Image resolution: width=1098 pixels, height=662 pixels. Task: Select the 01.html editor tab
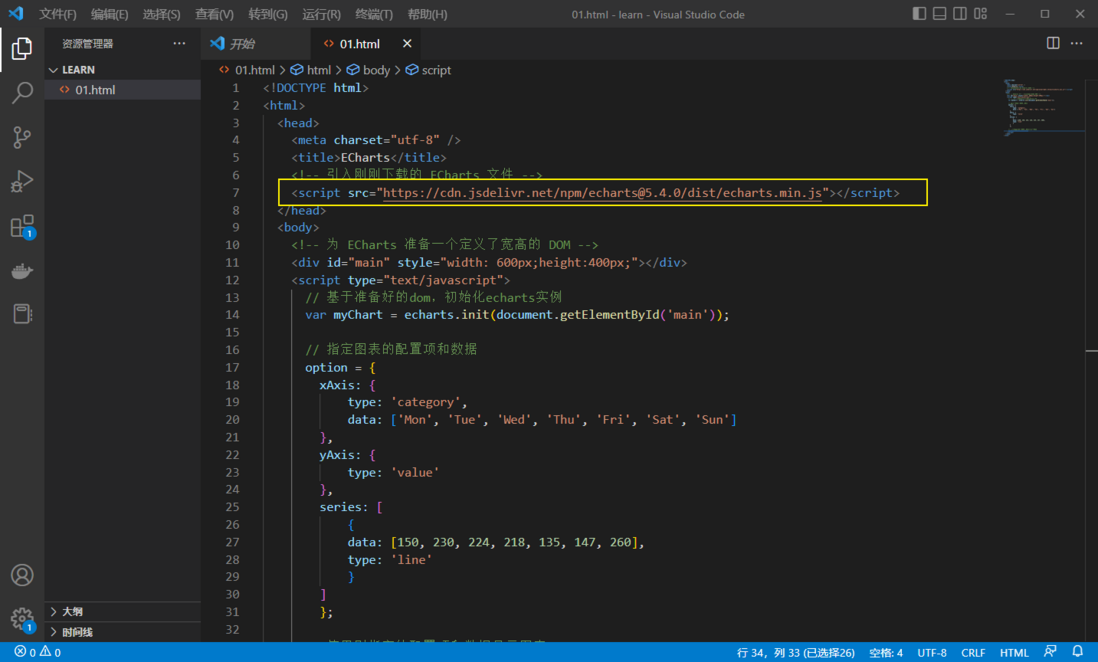(366, 43)
